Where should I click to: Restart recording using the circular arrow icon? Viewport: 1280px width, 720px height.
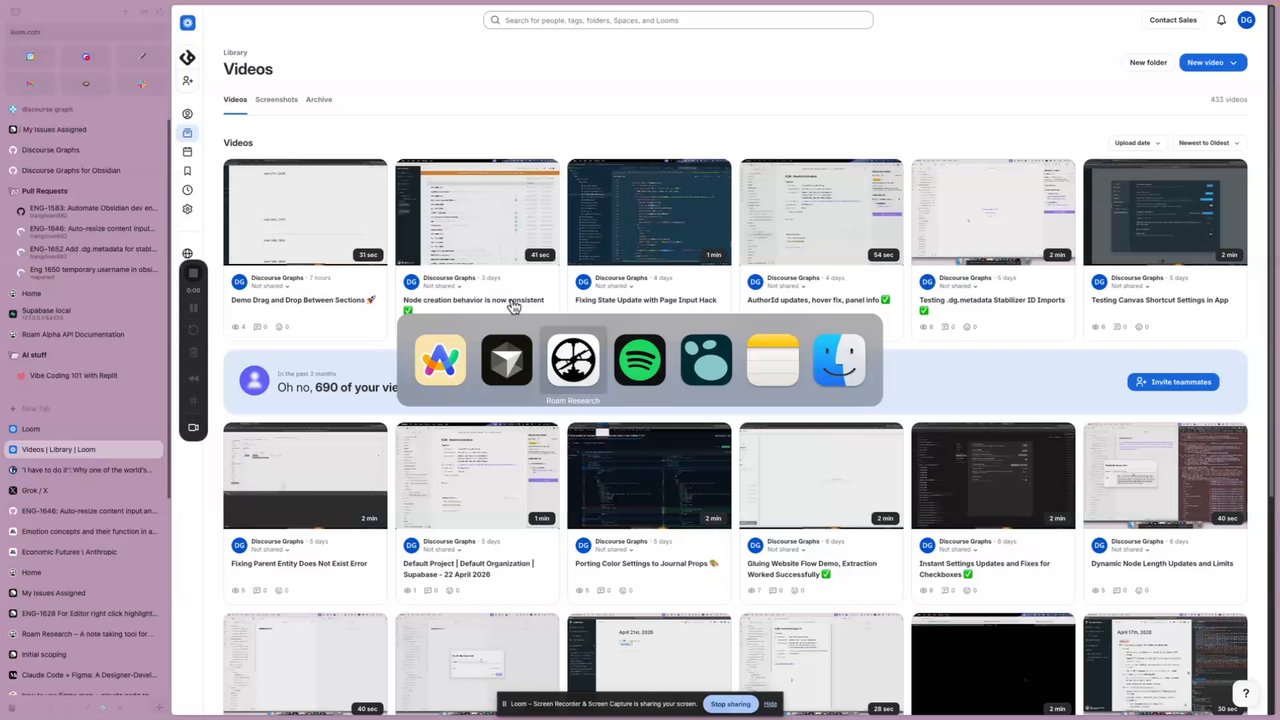194,330
